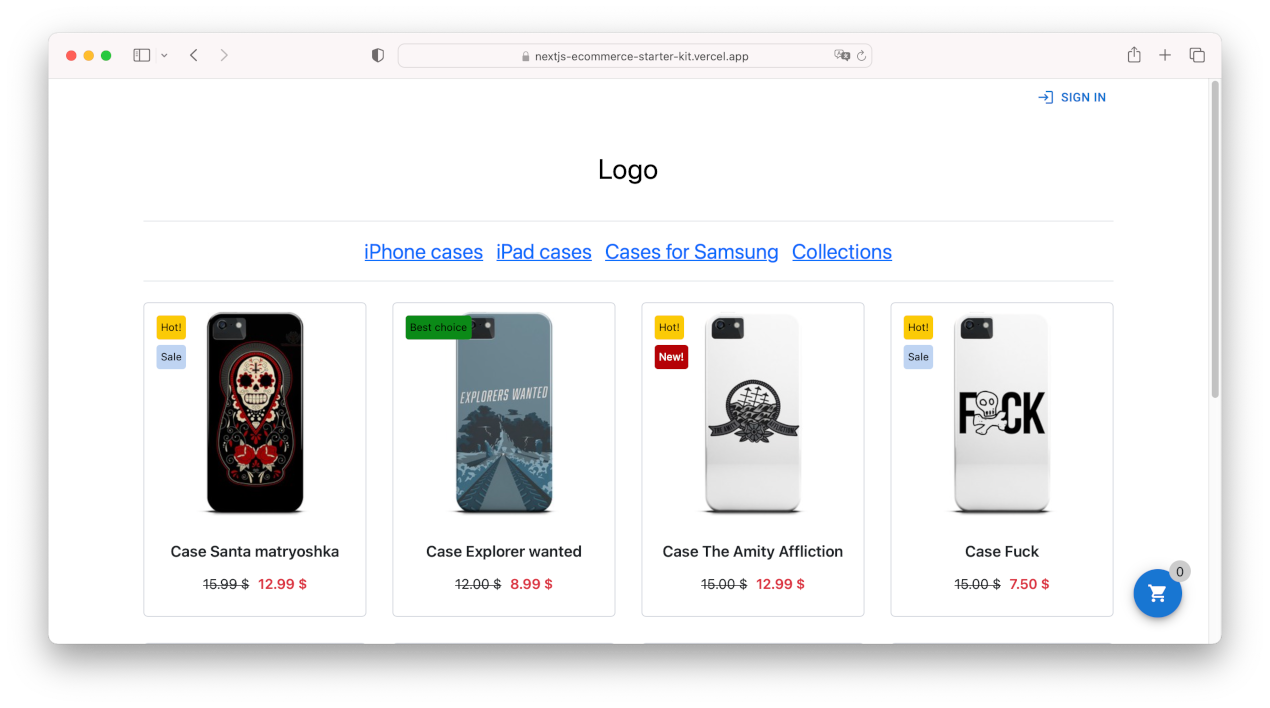Show the tab overview
This screenshot has height=708, width=1270.
1197,55
